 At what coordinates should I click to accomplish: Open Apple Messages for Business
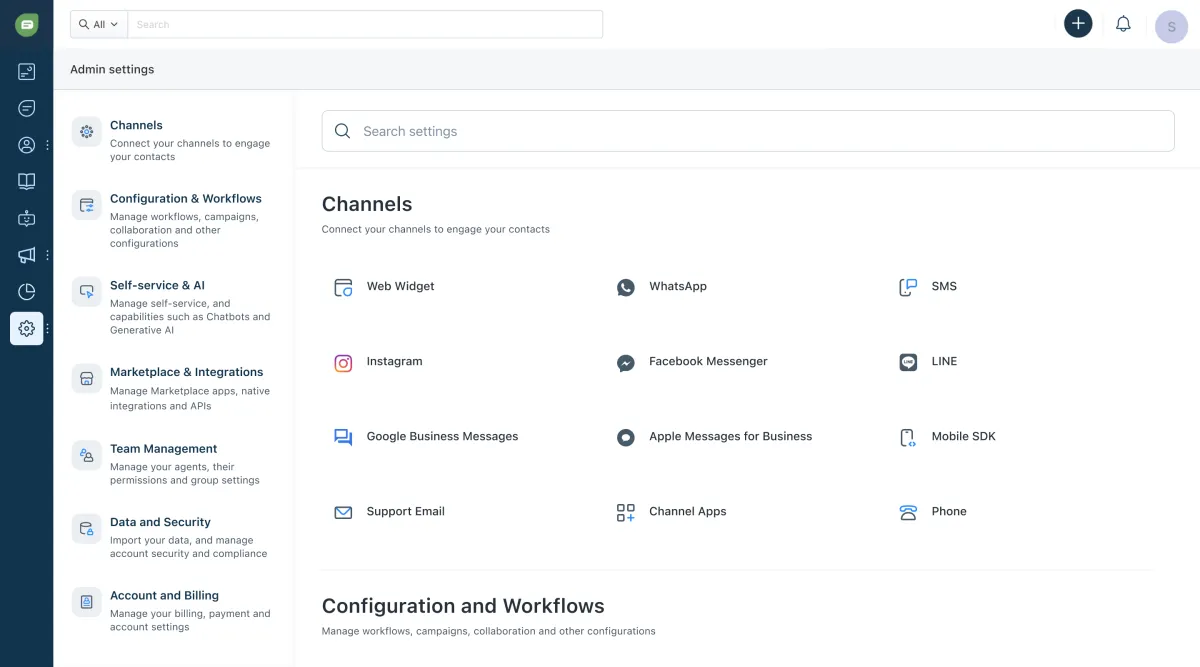(731, 437)
